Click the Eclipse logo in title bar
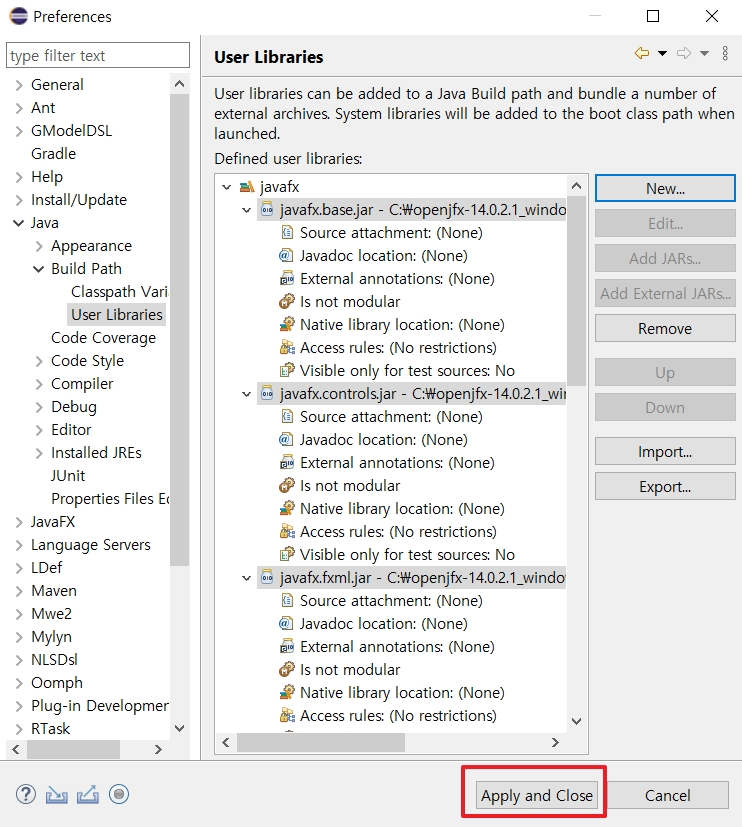The width and height of the screenshot is (742, 827). 18,16
